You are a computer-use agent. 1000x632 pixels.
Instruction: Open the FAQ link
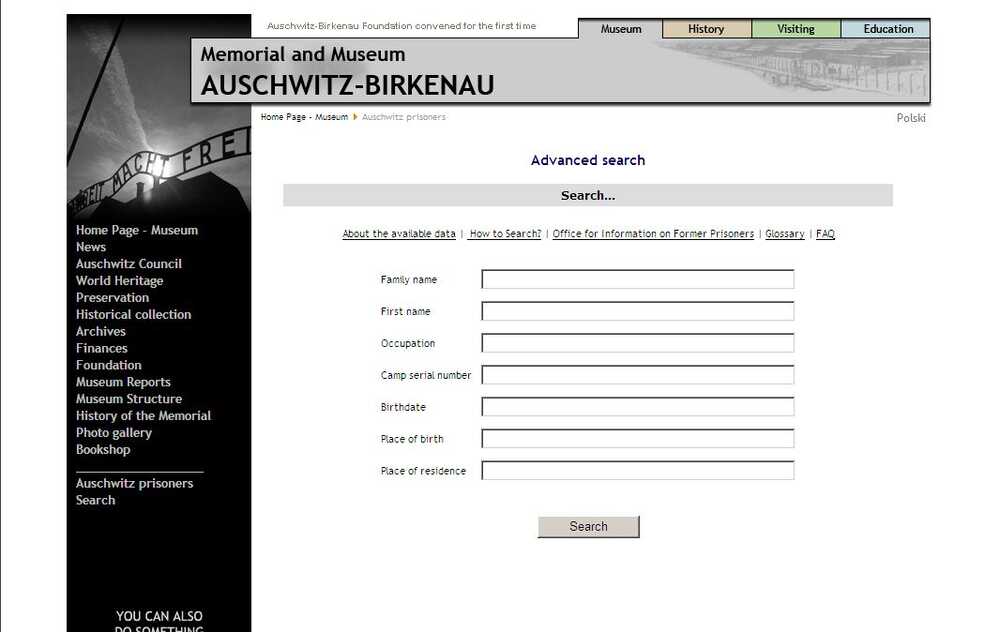[825, 234]
